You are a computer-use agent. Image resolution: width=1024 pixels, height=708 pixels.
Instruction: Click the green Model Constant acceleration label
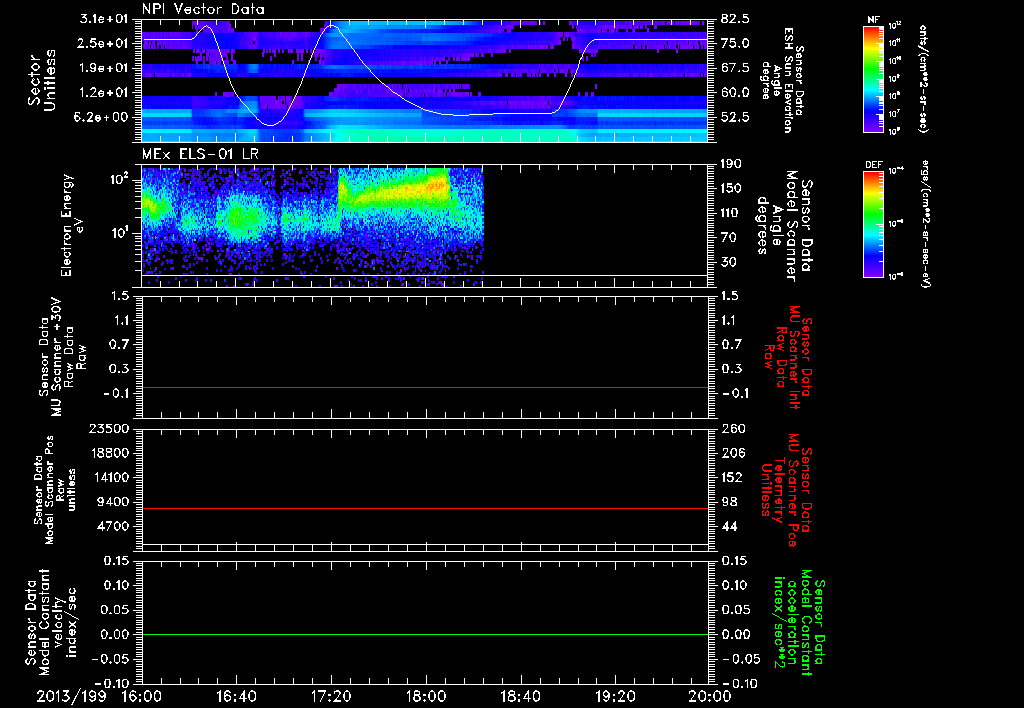pos(799,624)
